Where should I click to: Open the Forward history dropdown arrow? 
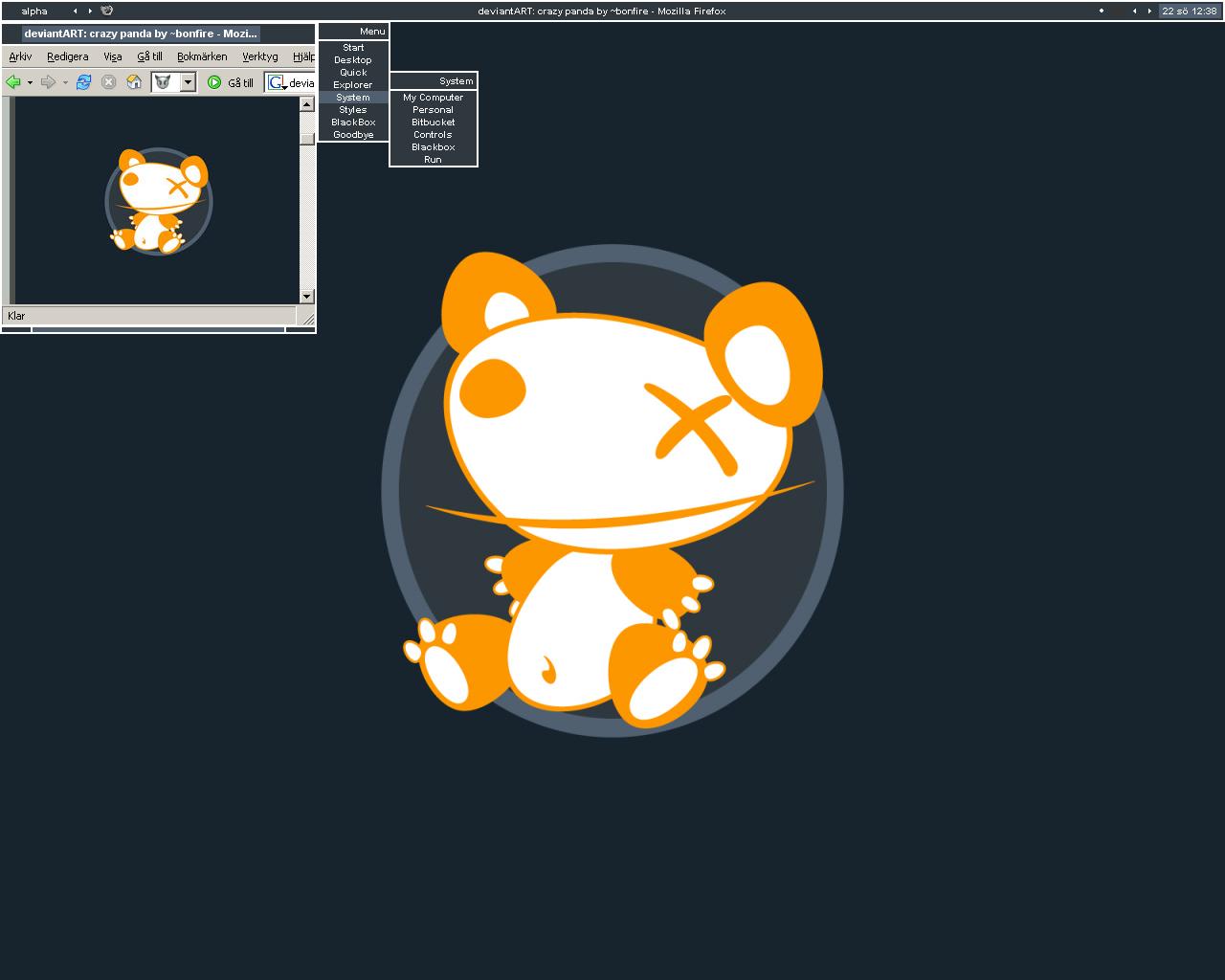[x=65, y=82]
